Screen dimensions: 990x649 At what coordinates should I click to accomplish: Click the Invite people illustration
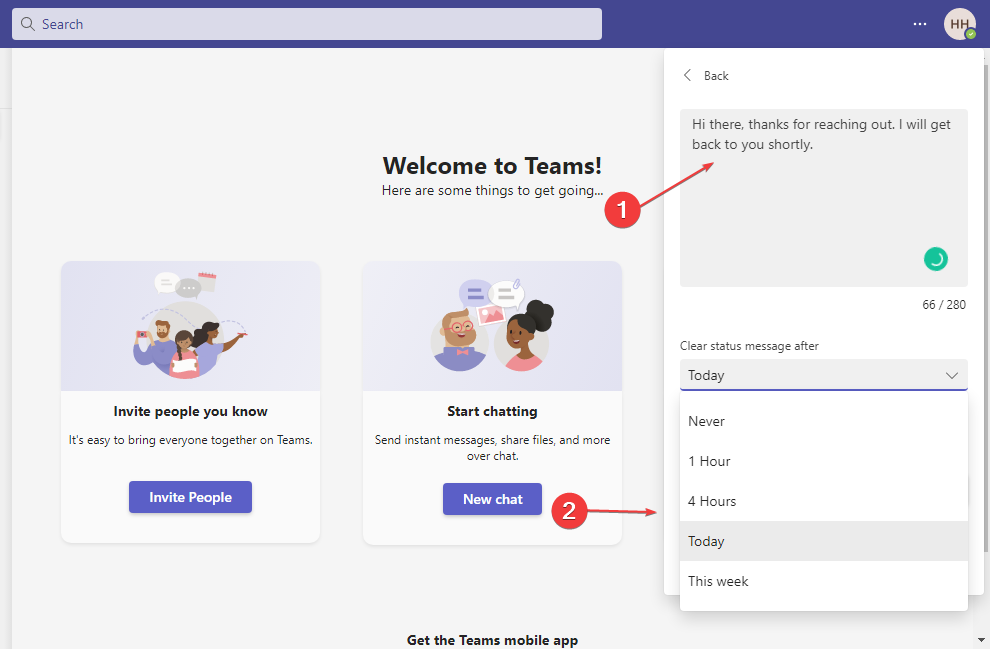[x=190, y=326]
